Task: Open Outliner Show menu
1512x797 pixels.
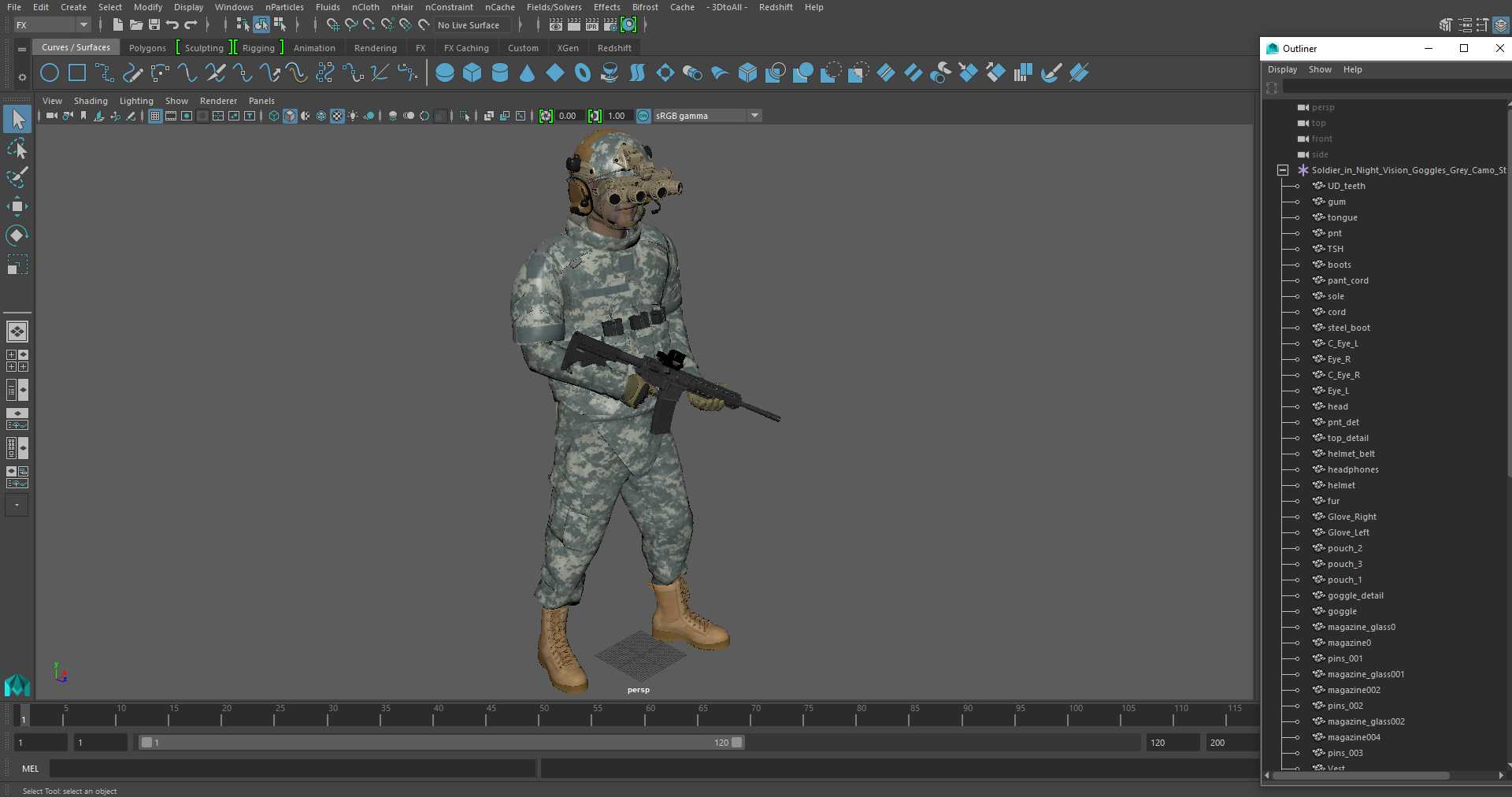Action: (x=1320, y=69)
